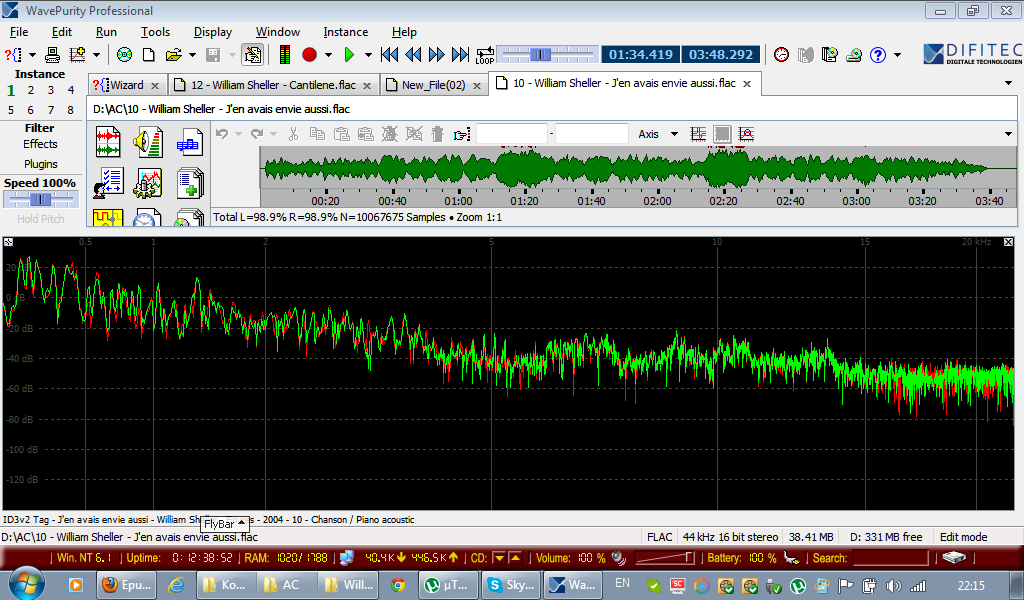Image resolution: width=1024 pixels, height=600 pixels.
Task: Start playback with the green Play button
Action: coord(349,54)
